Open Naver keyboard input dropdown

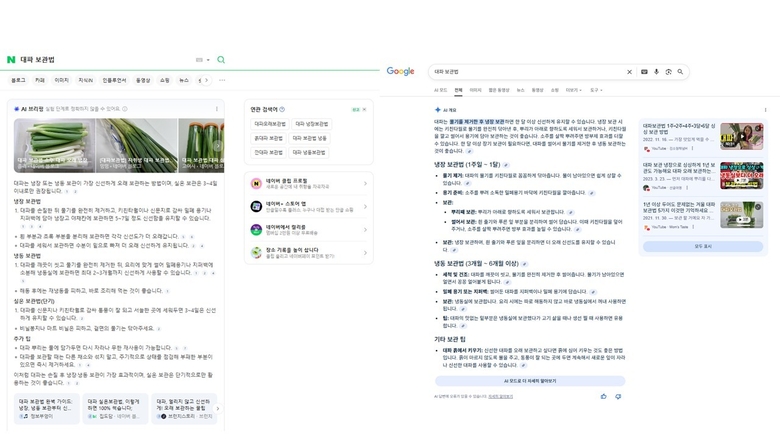[203, 60]
